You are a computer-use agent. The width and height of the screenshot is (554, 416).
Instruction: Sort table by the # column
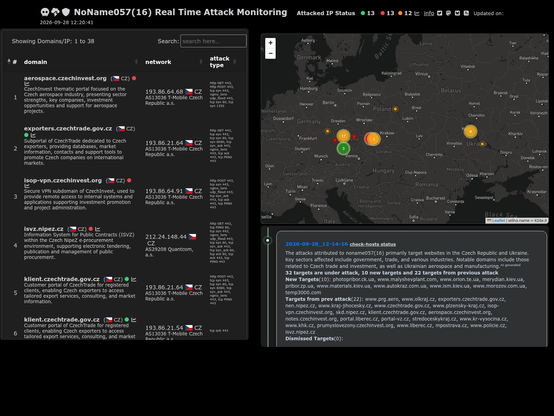click(12, 62)
